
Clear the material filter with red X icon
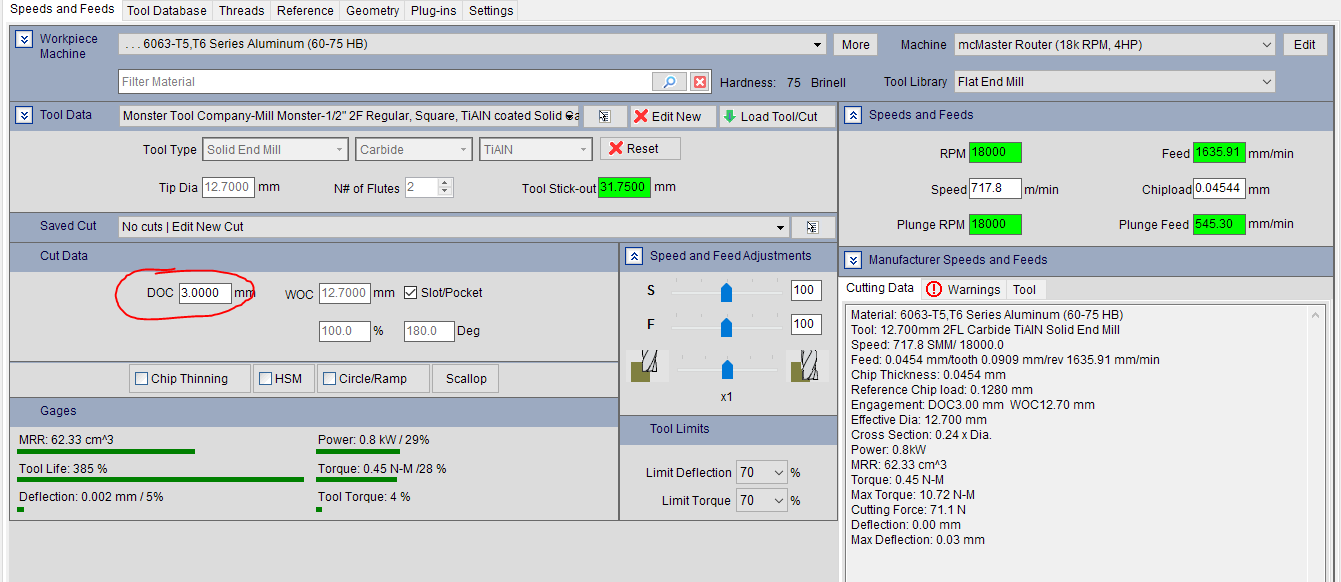pyautogui.click(x=700, y=82)
